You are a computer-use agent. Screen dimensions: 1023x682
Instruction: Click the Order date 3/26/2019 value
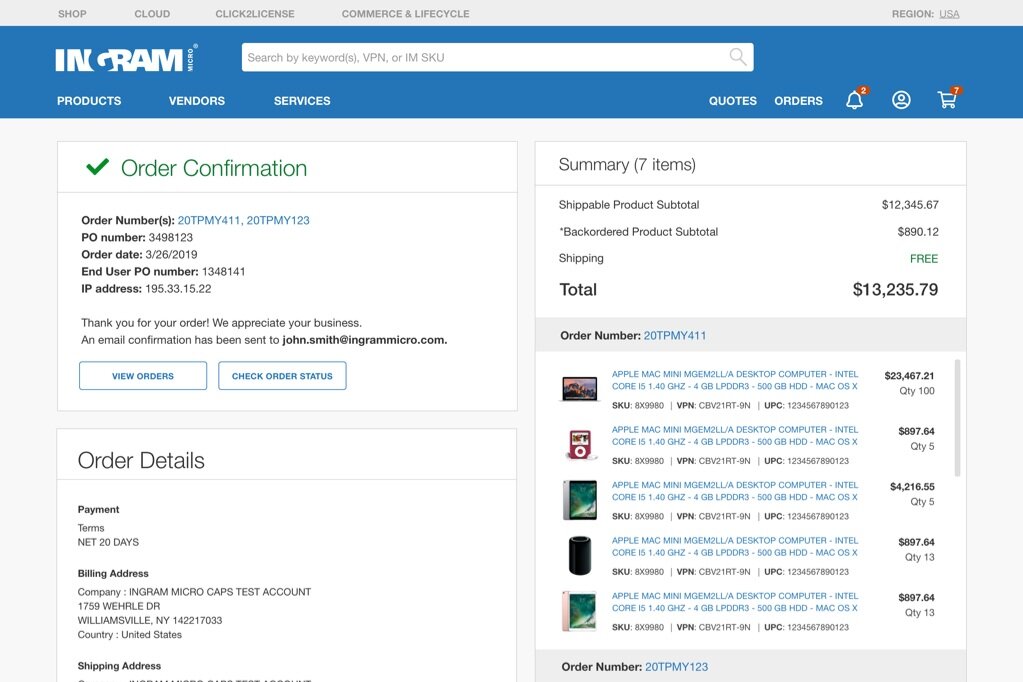tap(171, 255)
